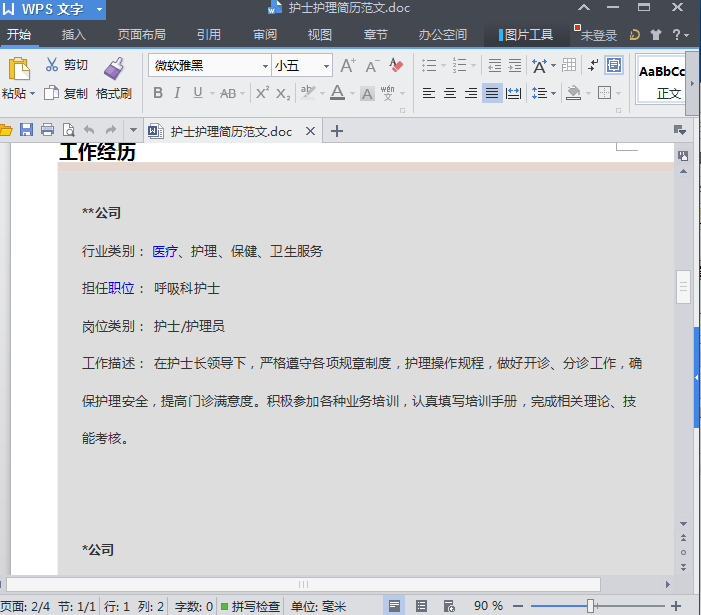Image resolution: width=701 pixels, height=615 pixels.
Task: Toggle character shading A button
Action: 367,93
